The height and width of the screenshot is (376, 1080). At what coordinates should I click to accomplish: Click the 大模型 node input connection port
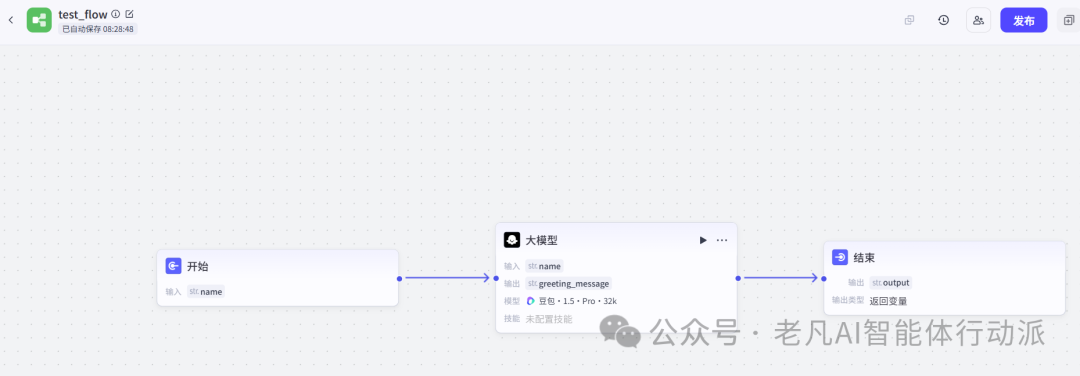(x=496, y=278)
